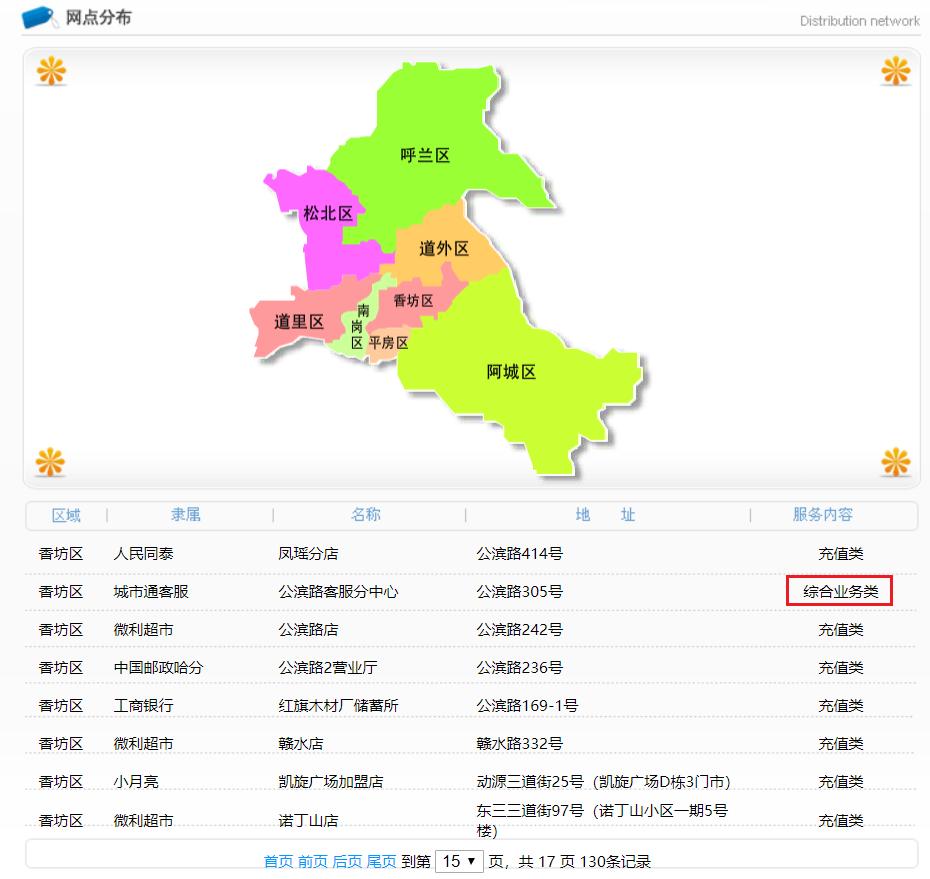The height and width of the screenshot is (879, 930).
Task: Select 呼兰区 on the district map
Action: [425, 155]
